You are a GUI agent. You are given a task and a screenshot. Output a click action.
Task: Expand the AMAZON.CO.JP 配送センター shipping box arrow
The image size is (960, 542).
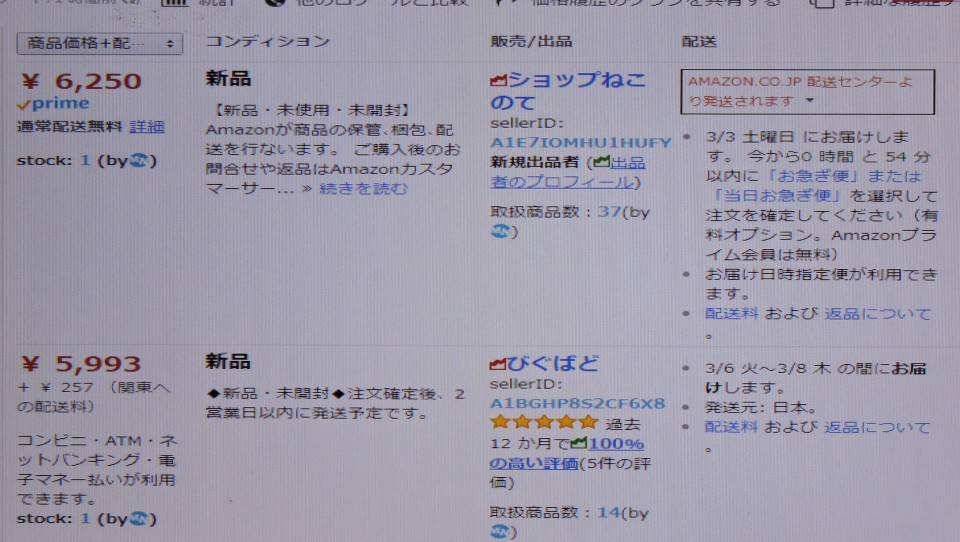(x=809, y=100)
